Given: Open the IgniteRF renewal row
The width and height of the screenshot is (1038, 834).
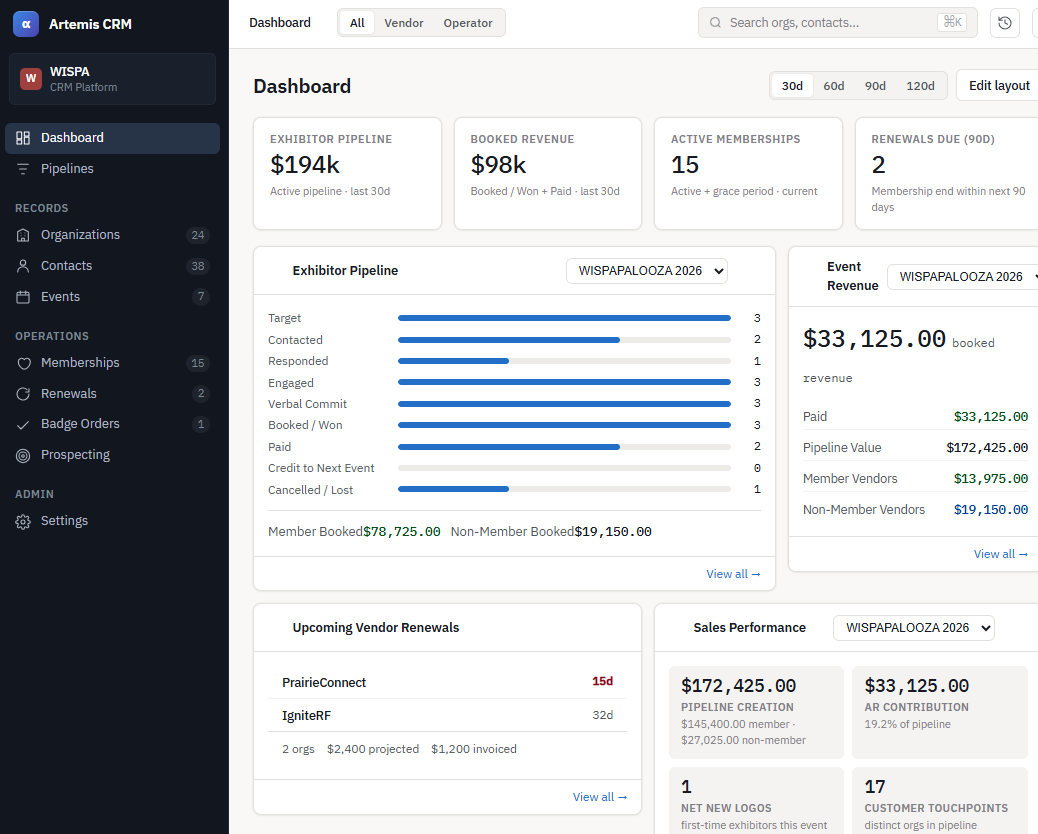Looking at the screenshot, I should [448, 715].
